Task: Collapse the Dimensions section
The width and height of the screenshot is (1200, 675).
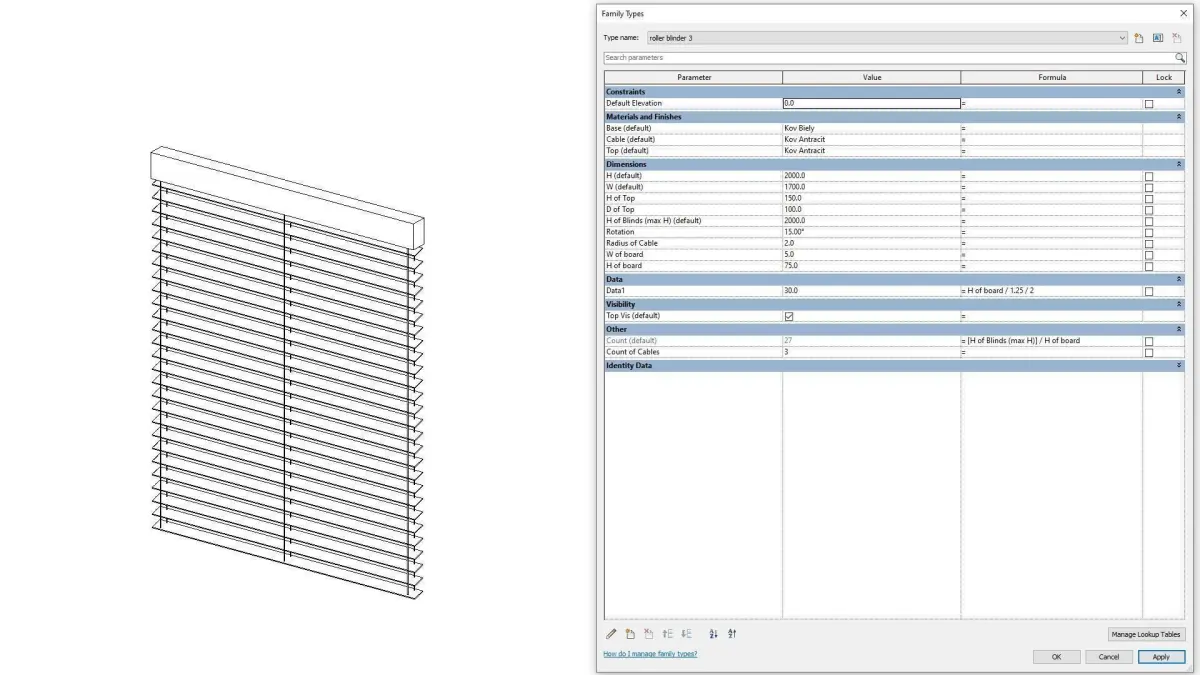Action: coord(1179,164)
